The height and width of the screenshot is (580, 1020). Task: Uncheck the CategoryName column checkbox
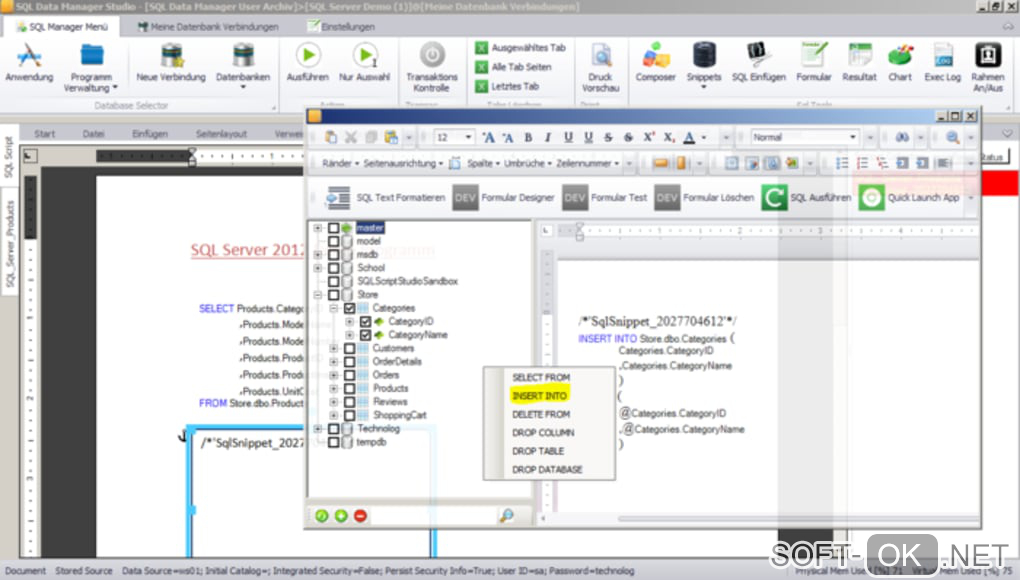[x=365, y=335]
